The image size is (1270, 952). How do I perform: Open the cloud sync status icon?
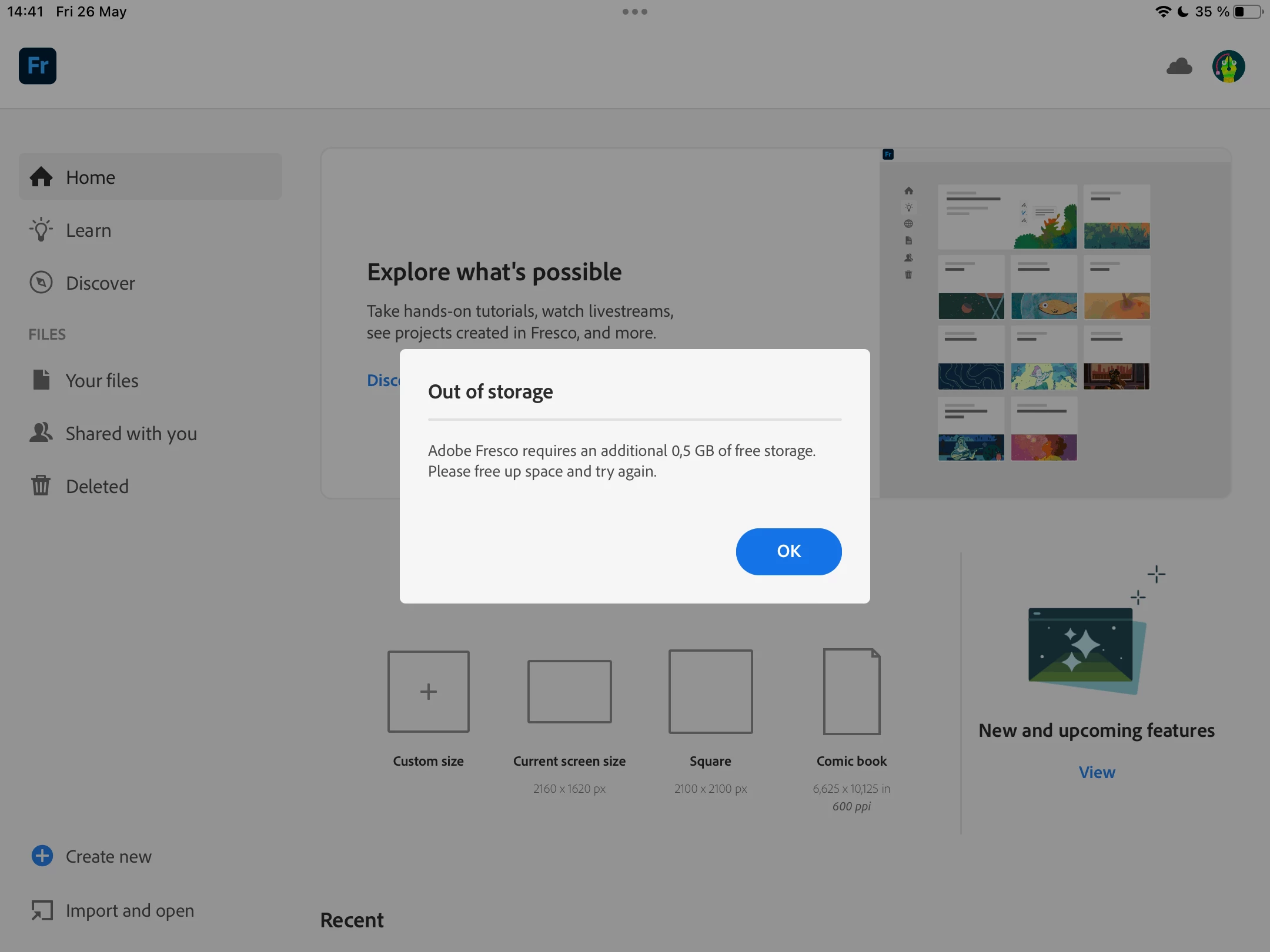[x=1179, y=66]
